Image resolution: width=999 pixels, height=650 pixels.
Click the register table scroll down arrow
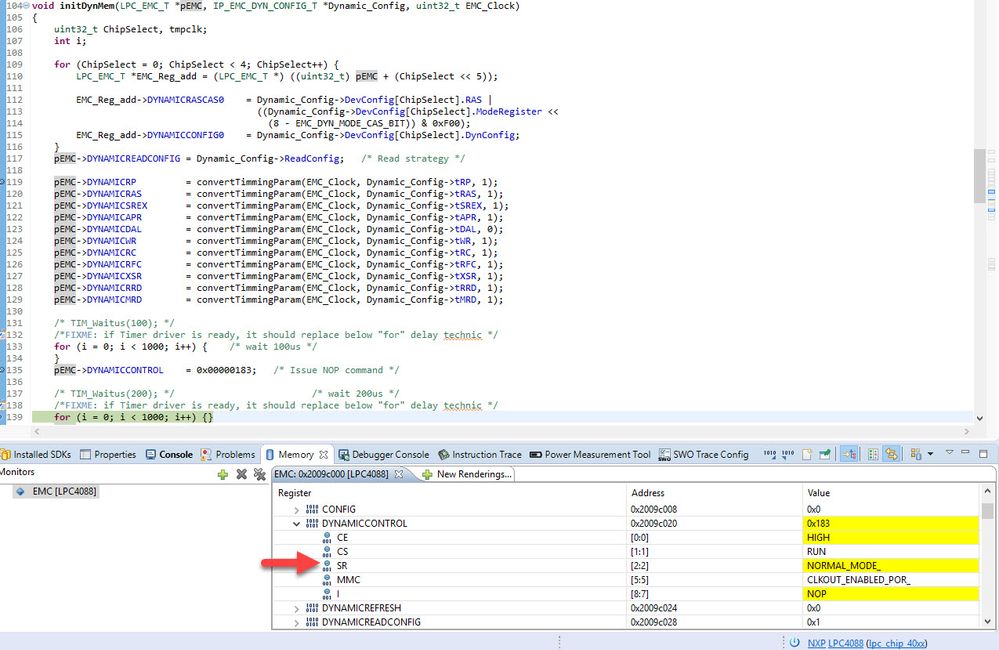[987, 622]
